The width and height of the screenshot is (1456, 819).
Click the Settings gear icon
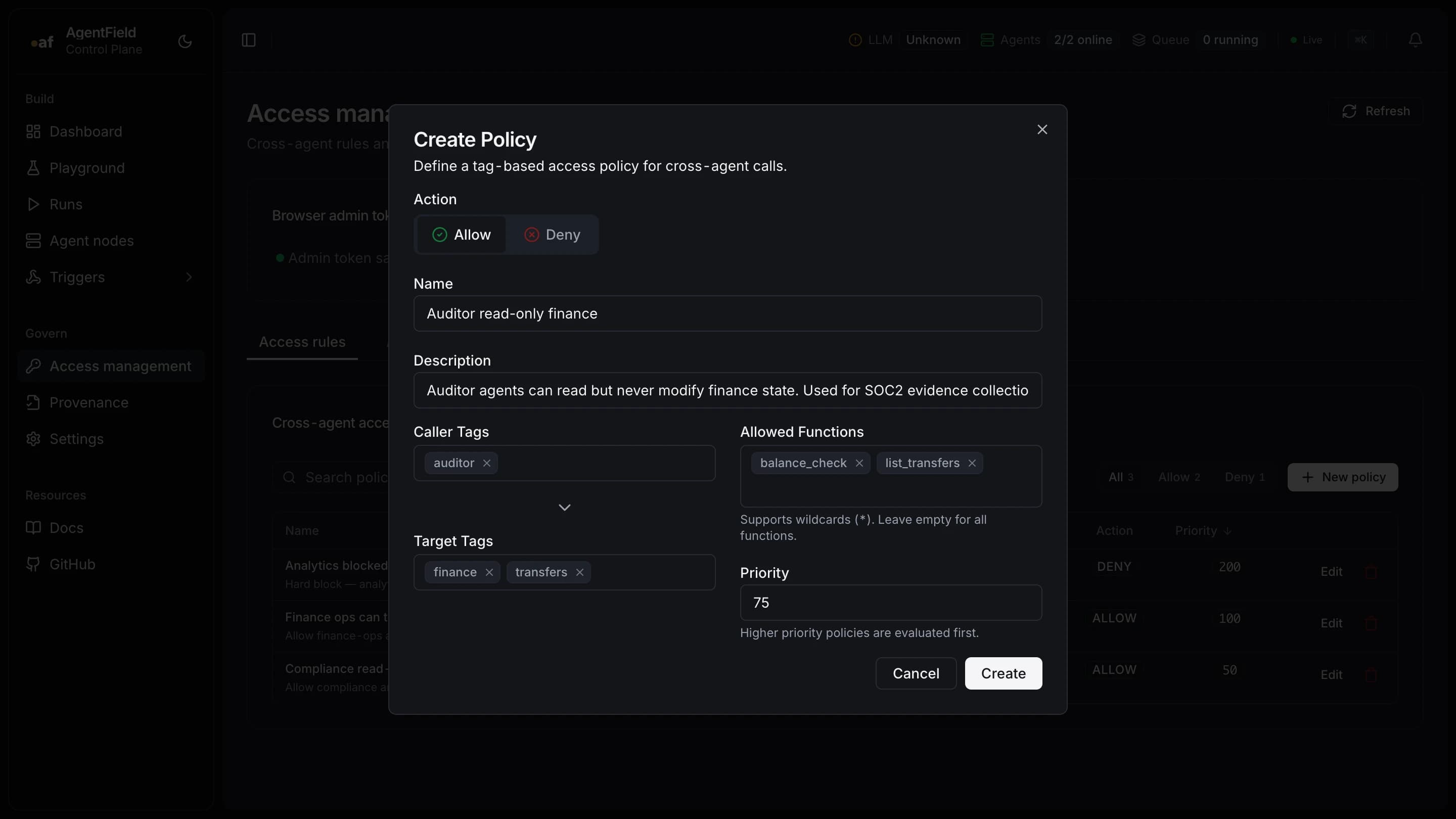tap(33, 439)
